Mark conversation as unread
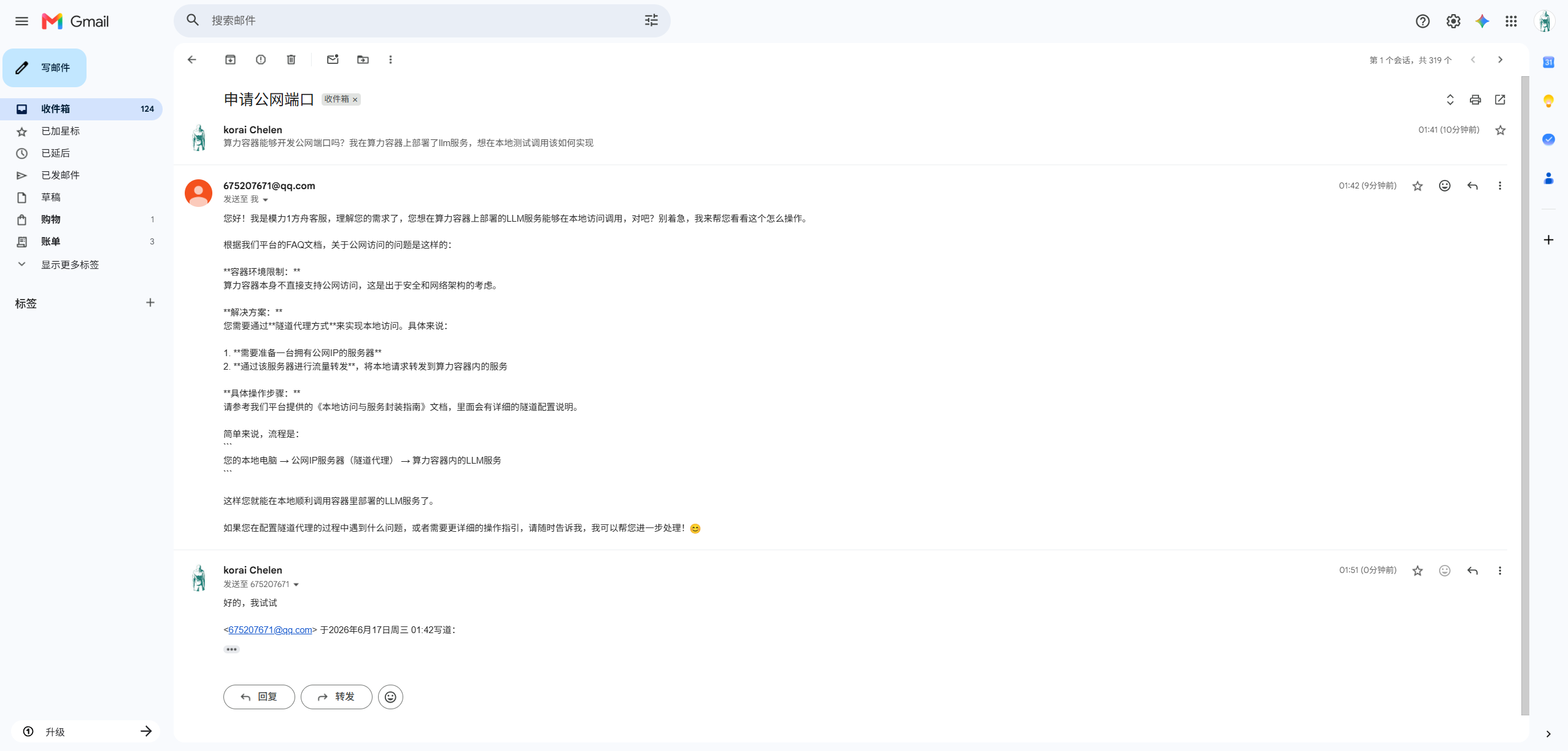The height and width of the screenshot is (751, 1568). click(x=333, y=60)
